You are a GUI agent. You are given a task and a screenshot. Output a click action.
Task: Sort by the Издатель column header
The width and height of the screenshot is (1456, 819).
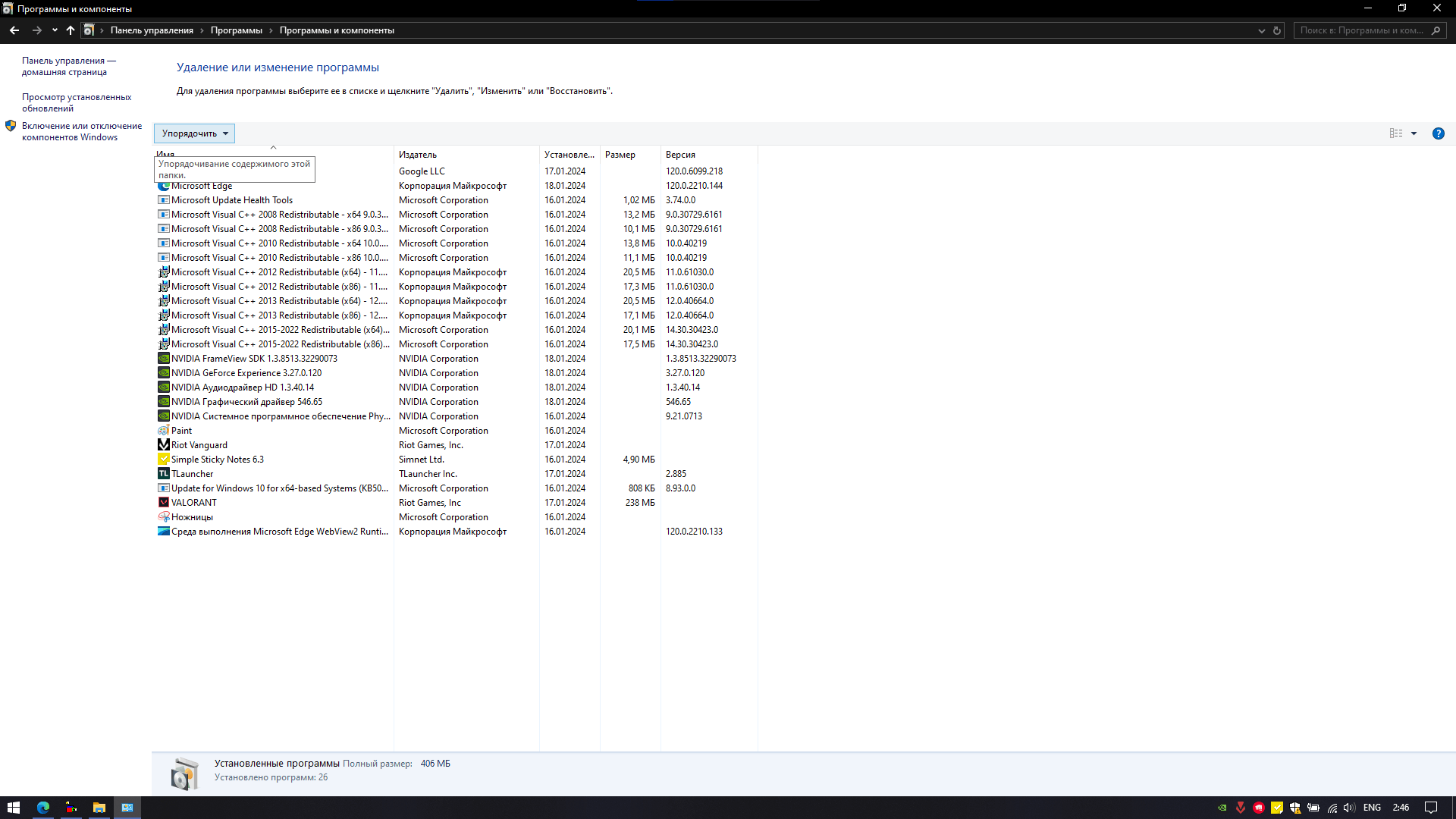coord(466,155)
